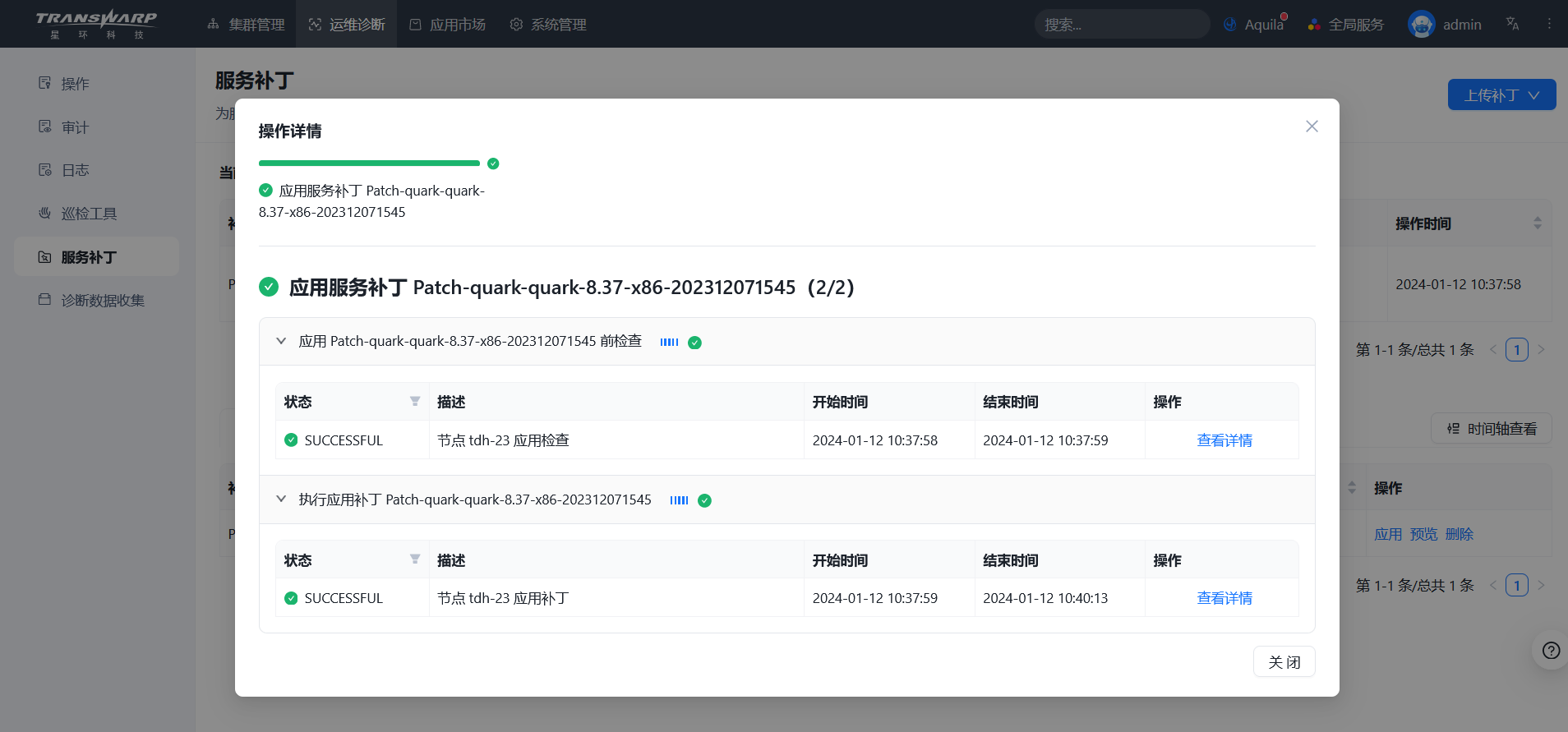Click the 关闭 button
Screen dimensions: 1568x732
tap(1284, 661)
